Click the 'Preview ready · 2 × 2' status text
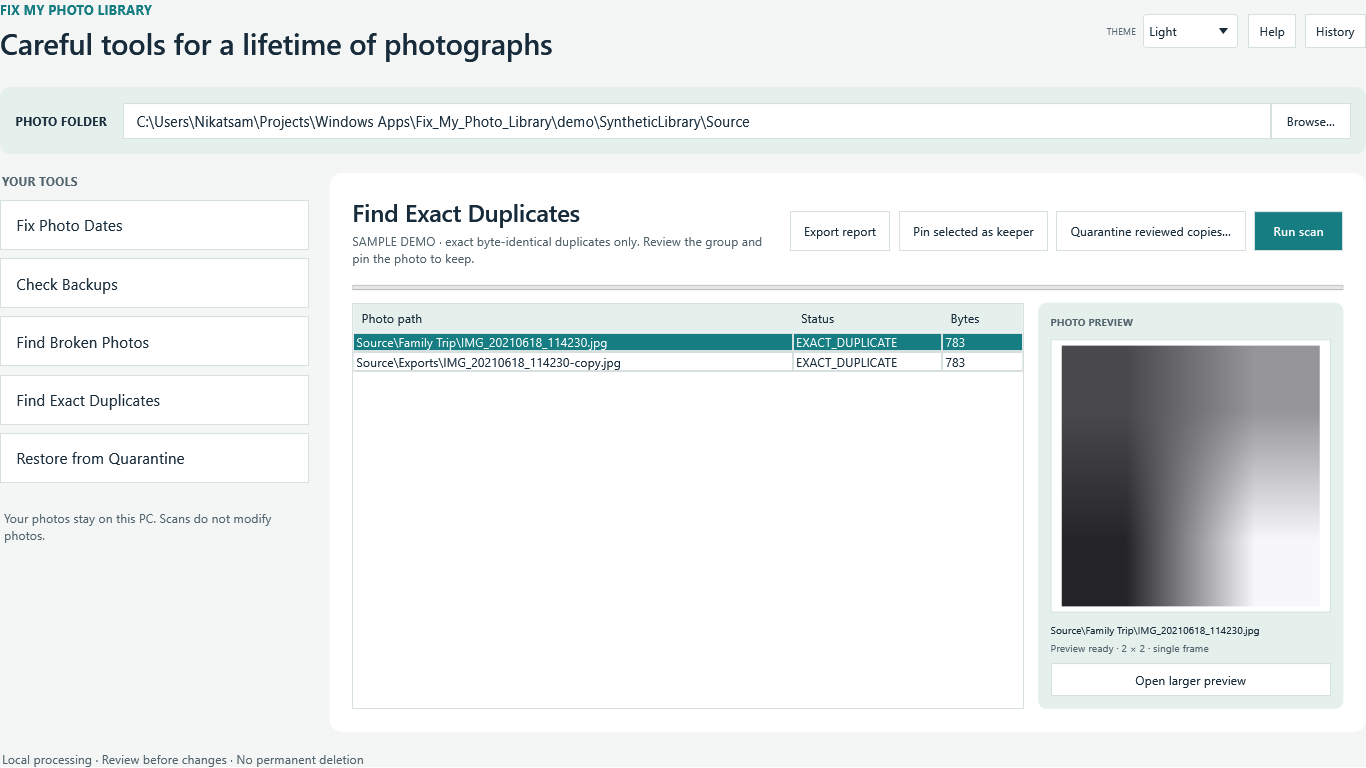Image resolution: width=1366 pixels, height=768 pixels. (1129, 649)
